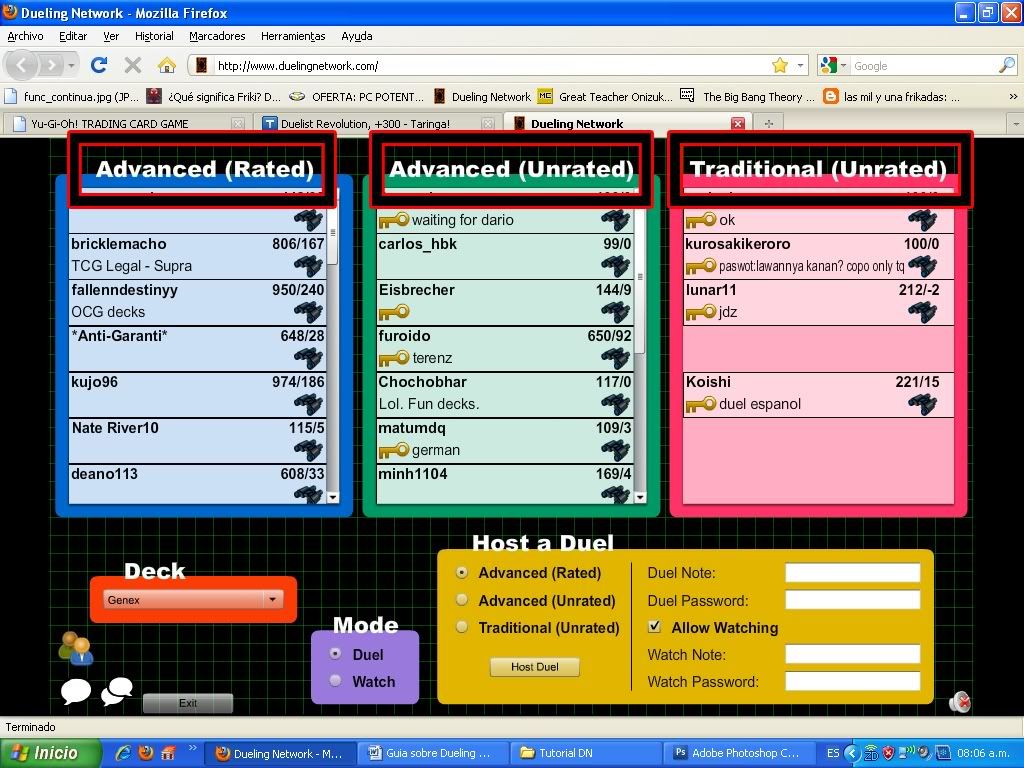Watch bricklemacho's duel via binoculars icon
This screenshot has height=768, width=1024.
(x=308, y=266)
